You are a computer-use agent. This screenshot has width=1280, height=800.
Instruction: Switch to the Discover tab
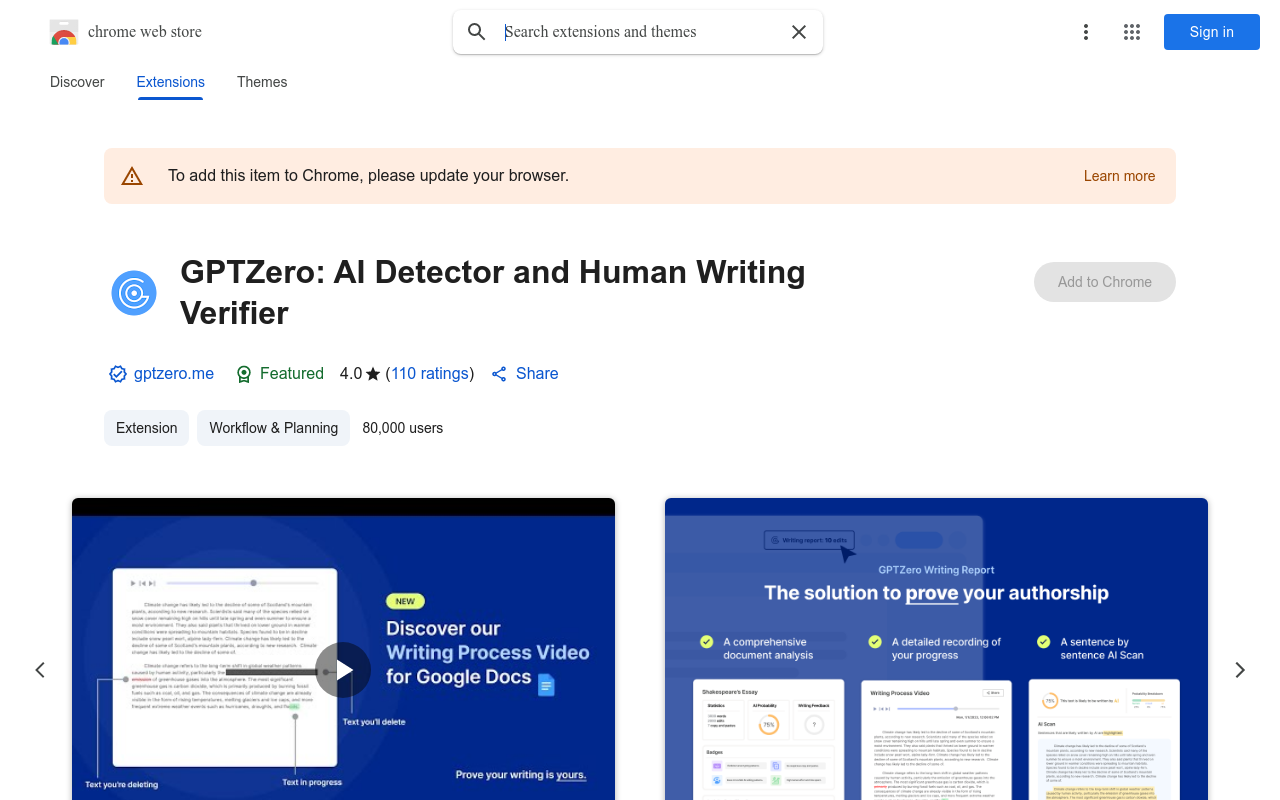click(x=77, y=82)
